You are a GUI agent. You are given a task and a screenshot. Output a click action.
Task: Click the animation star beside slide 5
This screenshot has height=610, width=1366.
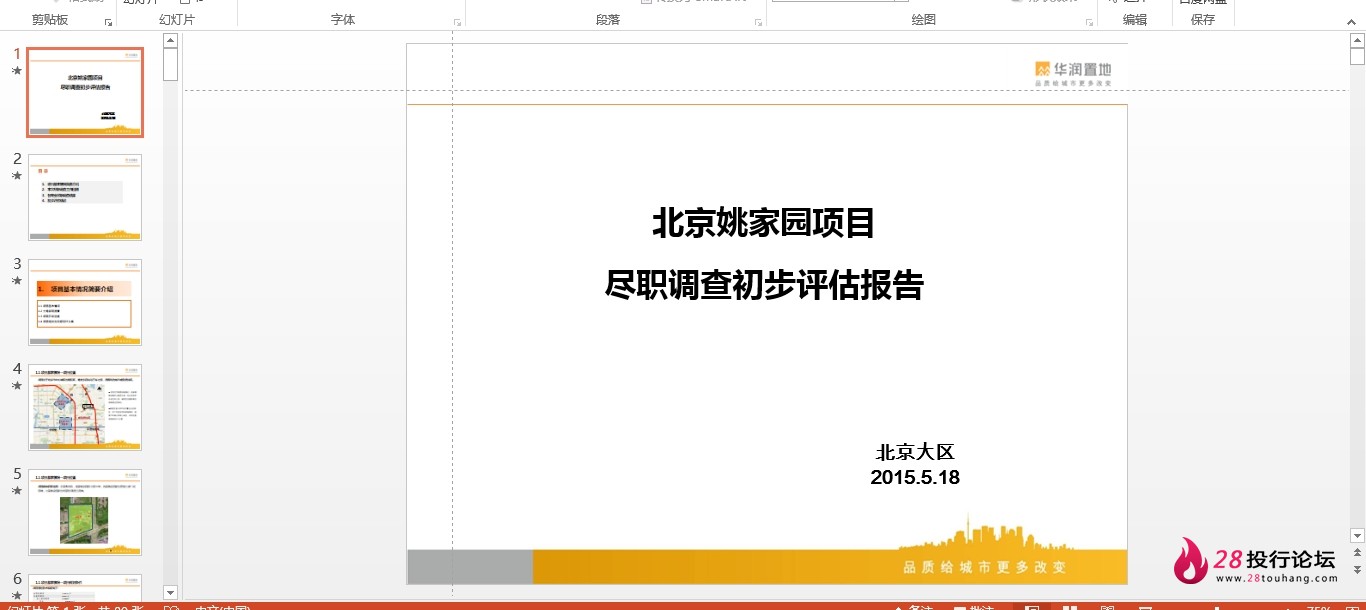(x=16, y=491)
